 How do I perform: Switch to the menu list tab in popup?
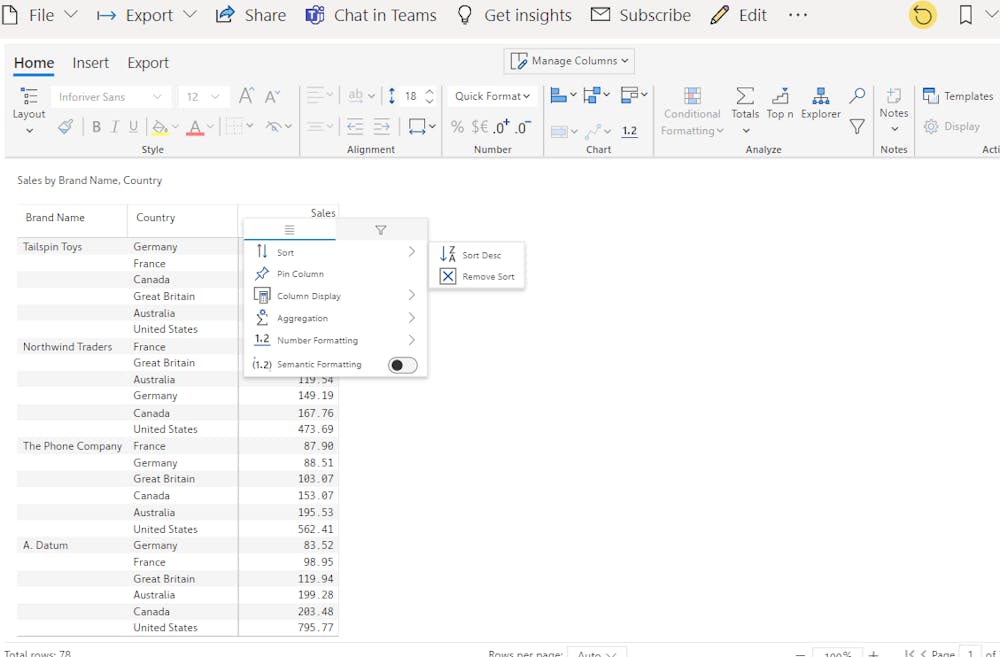tap(290, 230)
